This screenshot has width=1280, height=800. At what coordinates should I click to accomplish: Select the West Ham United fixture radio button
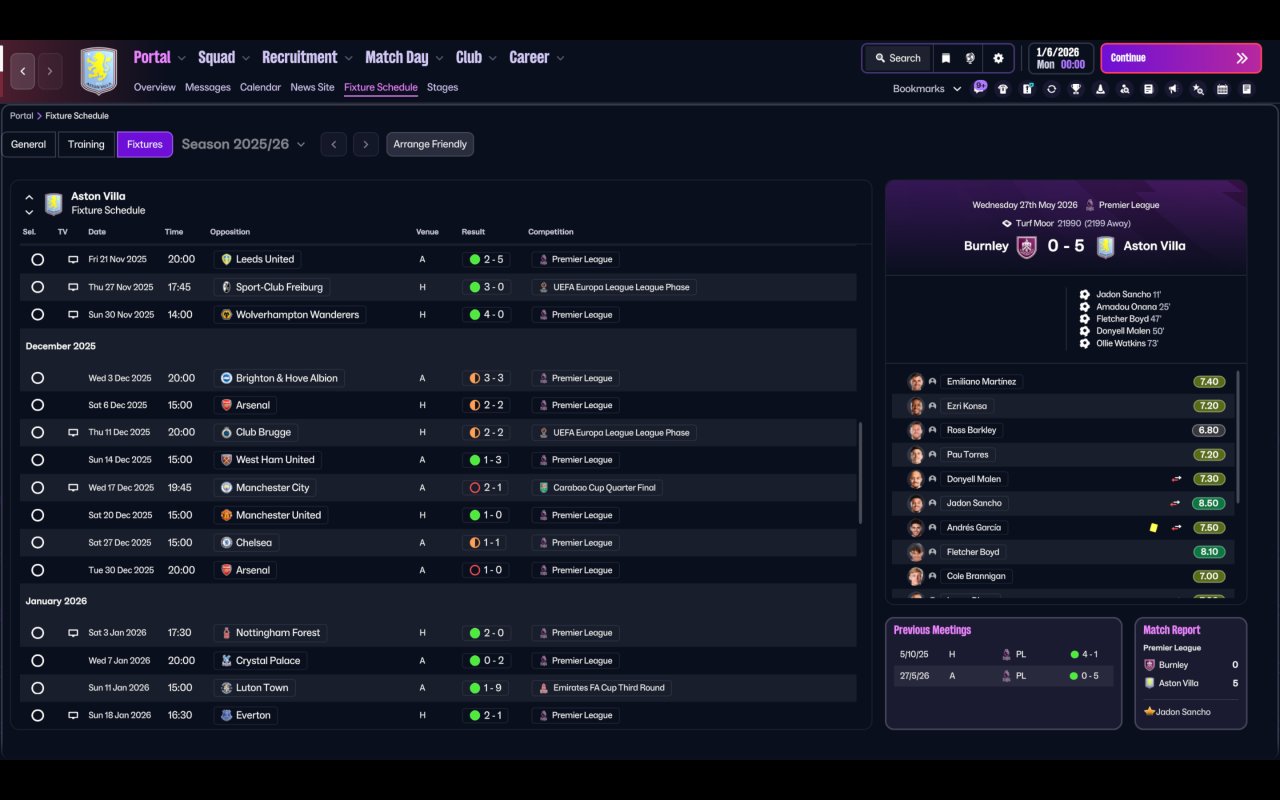click(37, 460)
